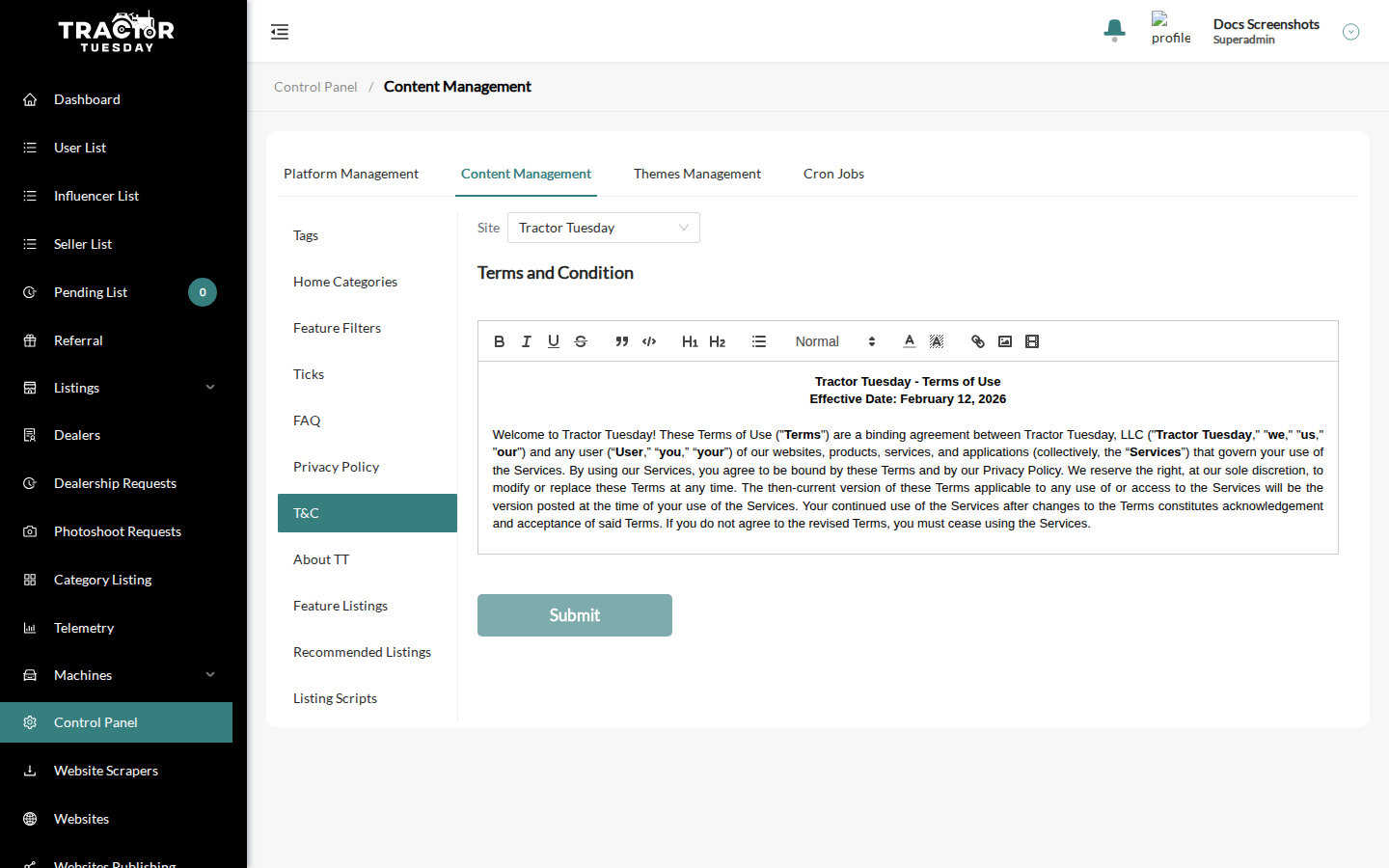Image resolution: width=1389 pixels, height=868 pixels.
Task: Select the Content Management tab
Action: coord(526,174)
